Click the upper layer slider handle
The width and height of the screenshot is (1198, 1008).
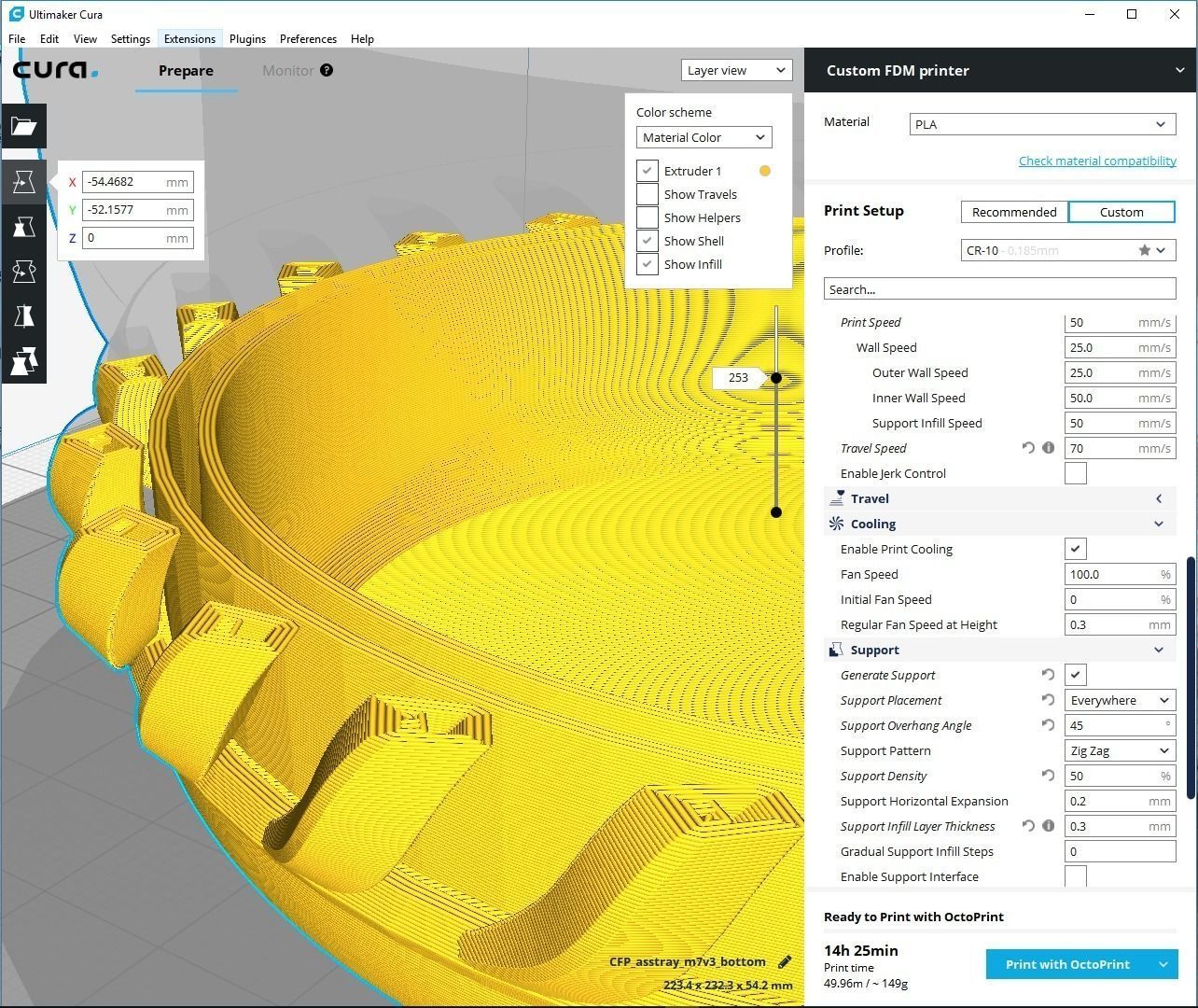pyautogui.click(x=776, y=377)
